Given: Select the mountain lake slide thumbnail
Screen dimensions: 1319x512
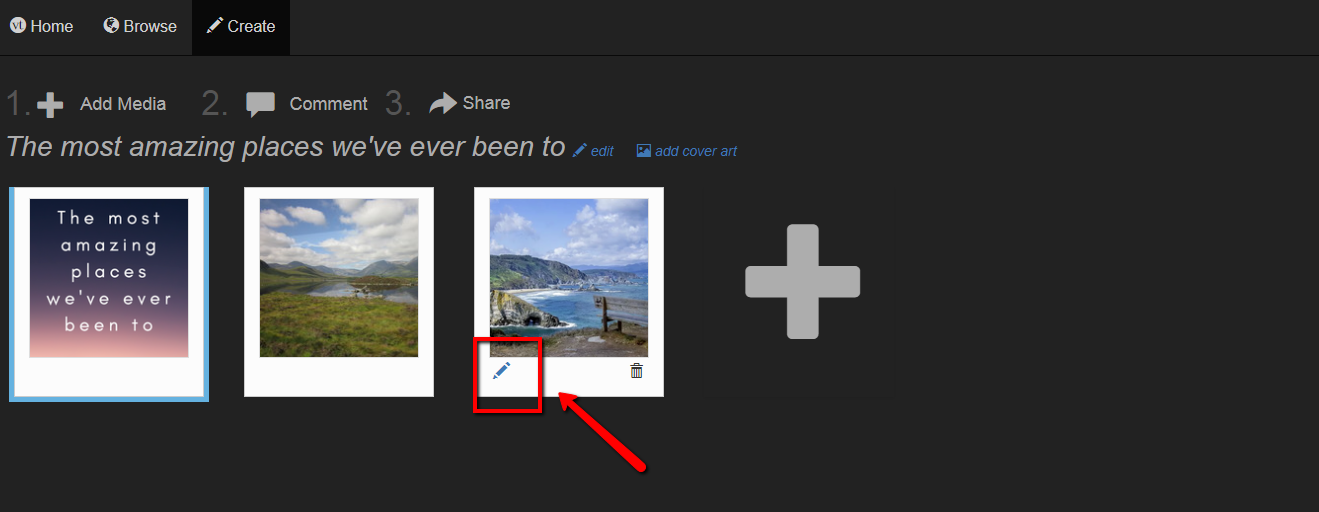Looking at the screenshot, I should tap(339, 292).
